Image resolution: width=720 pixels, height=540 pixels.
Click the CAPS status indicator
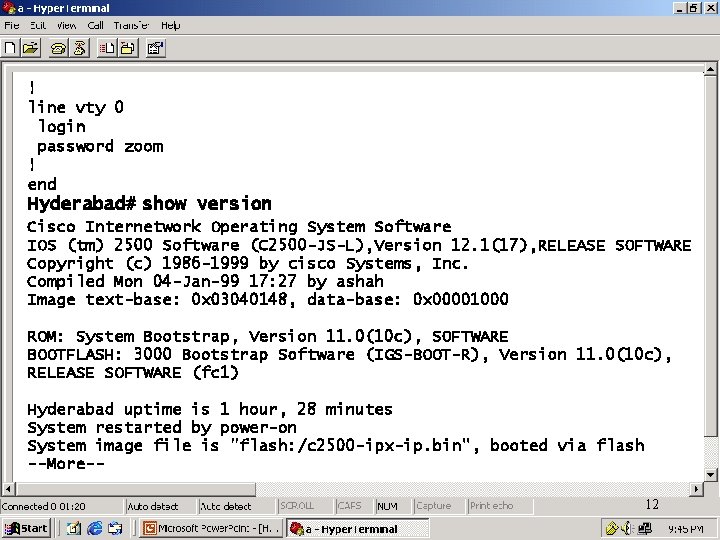[349, 506]
